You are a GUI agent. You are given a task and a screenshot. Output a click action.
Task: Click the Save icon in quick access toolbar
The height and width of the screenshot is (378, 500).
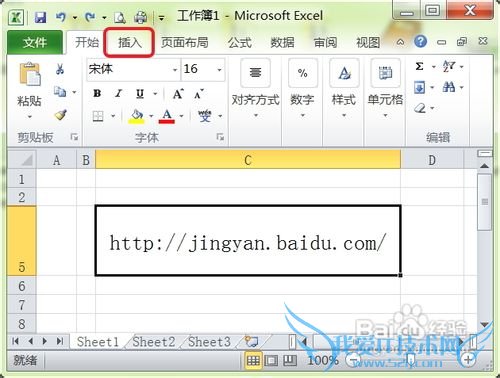pyautogui.click(x=40, y=17)
